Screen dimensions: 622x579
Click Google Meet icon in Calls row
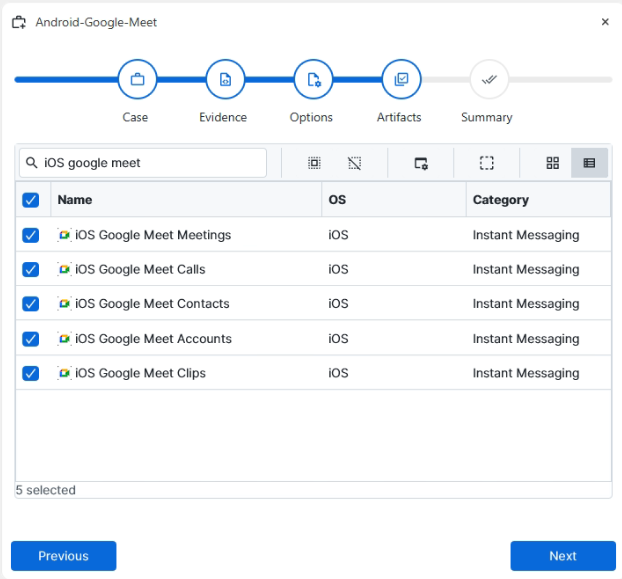coord(64,270)
